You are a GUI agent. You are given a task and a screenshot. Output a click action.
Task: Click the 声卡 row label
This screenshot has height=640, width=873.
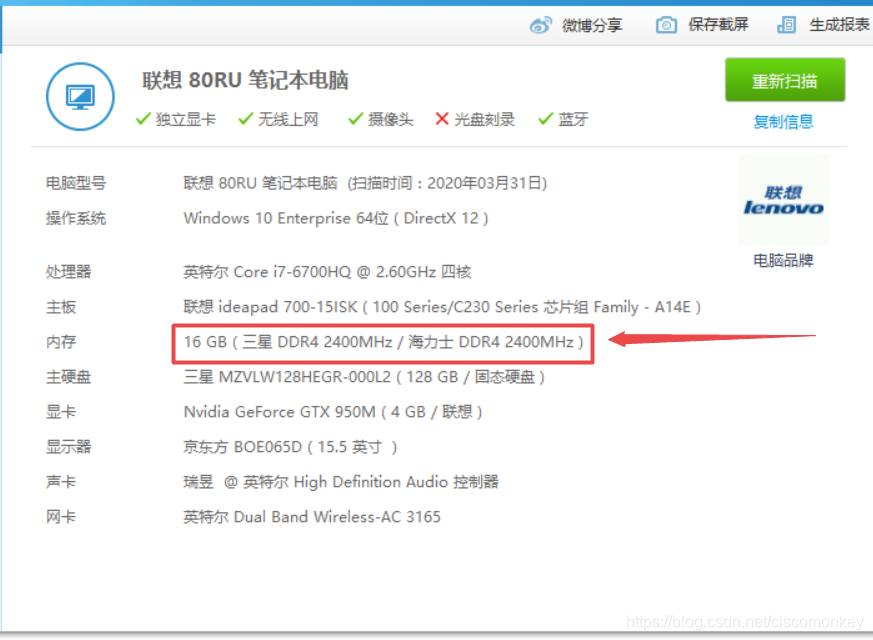pos(61,482)
